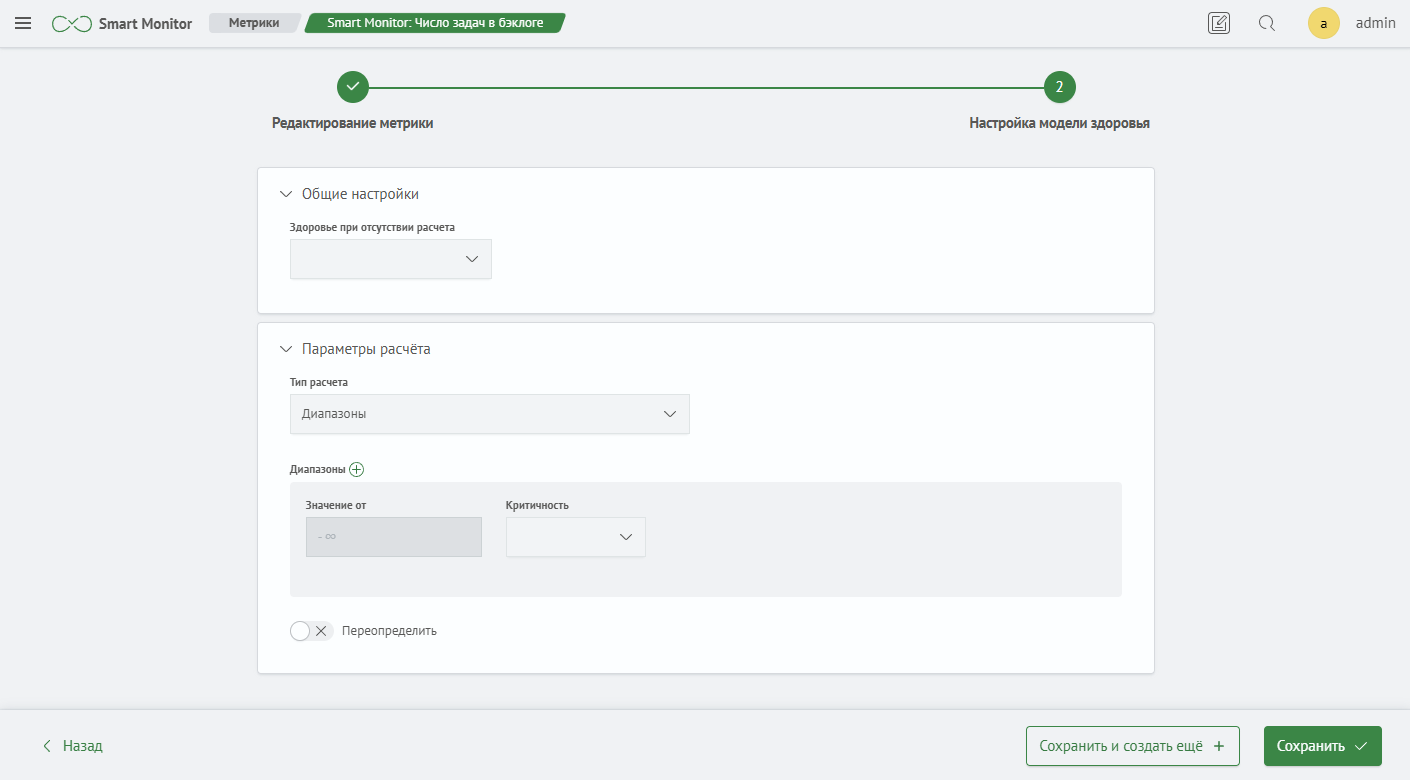
Task: Open the Тип расчета Диапазоны dropdown
Action: click(490, 414)
